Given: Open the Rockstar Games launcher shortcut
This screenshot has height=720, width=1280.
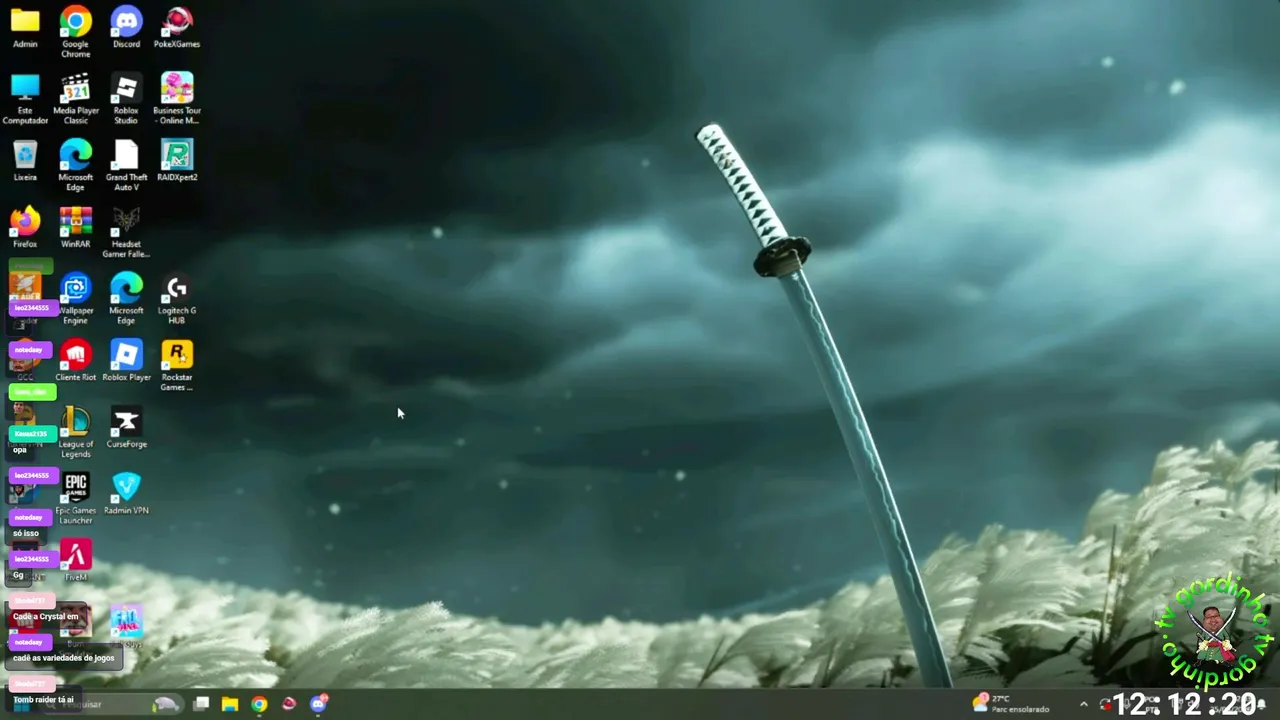Looking at the screenshot, I should [x=177, y=365].
